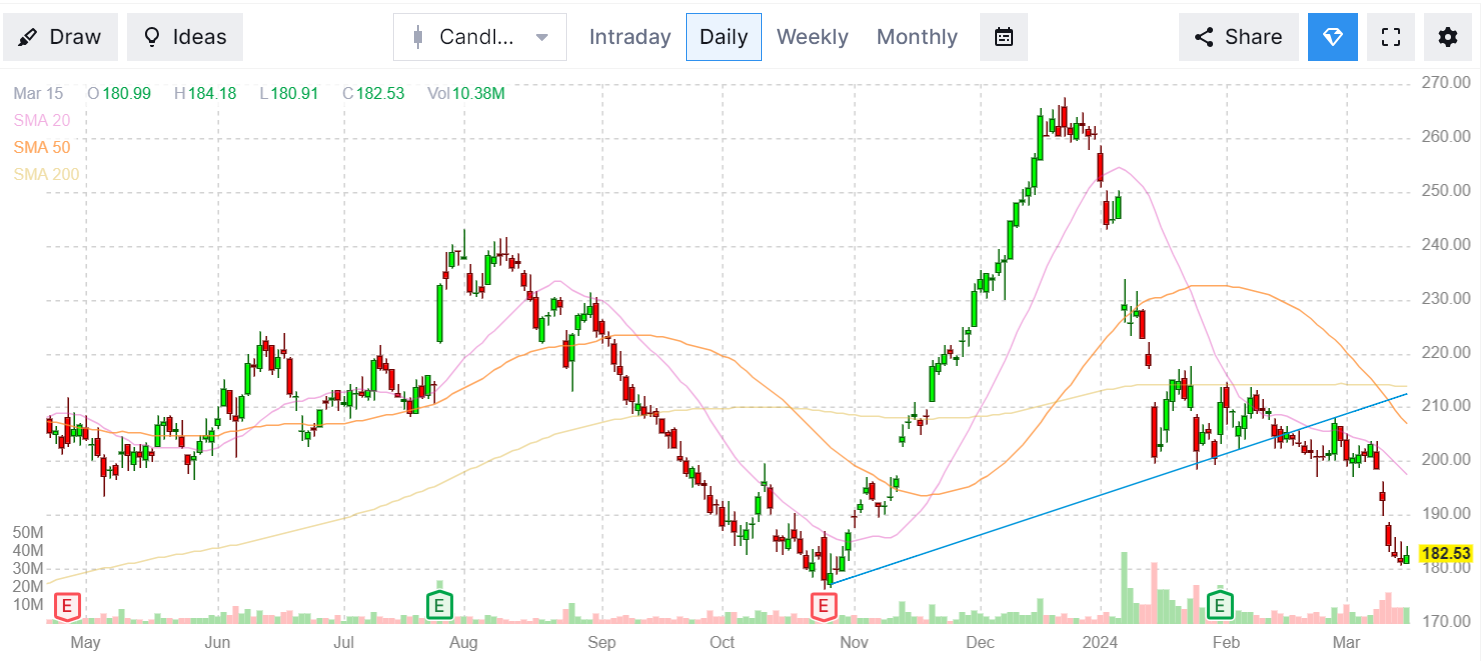Click the blue diamond premium icon
1483x661 pixels.
point(1333,37)
